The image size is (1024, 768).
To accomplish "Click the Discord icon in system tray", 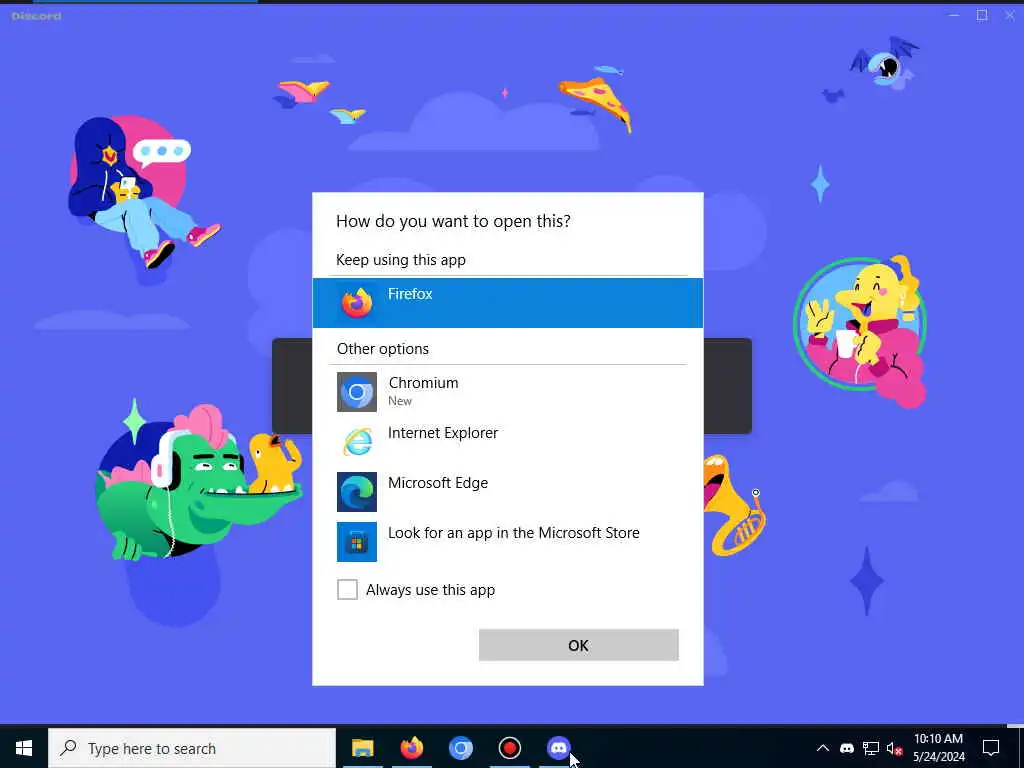I will [x=846, y=748].
